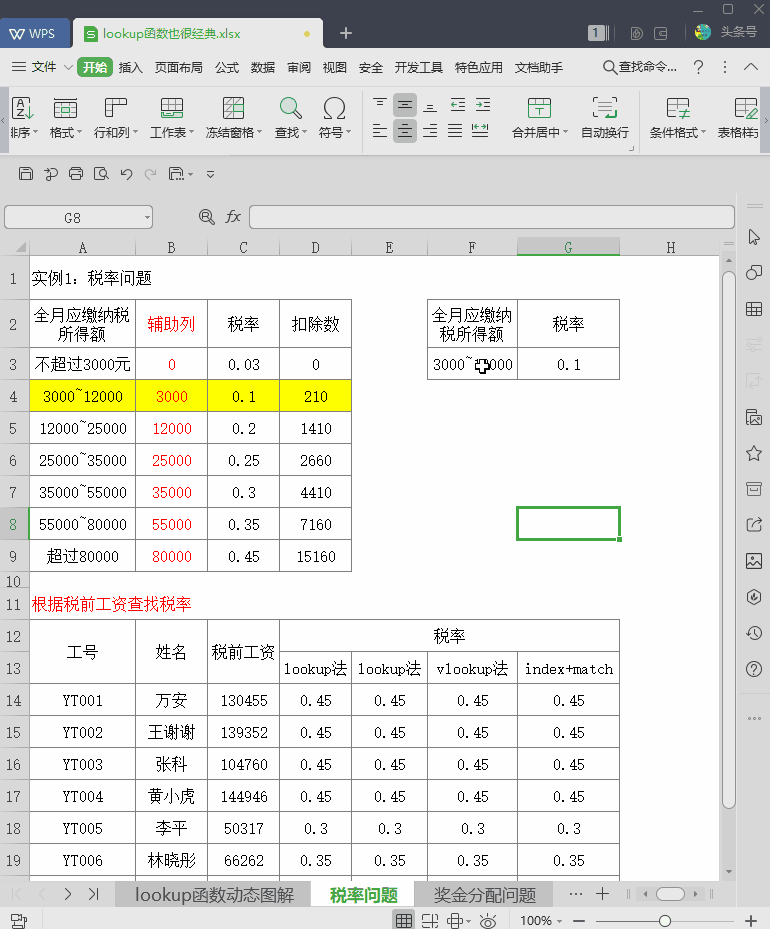This screenshot has height=929, width=770.
Task: Click the undo arrow icon
Action: [x=126, y=174]
